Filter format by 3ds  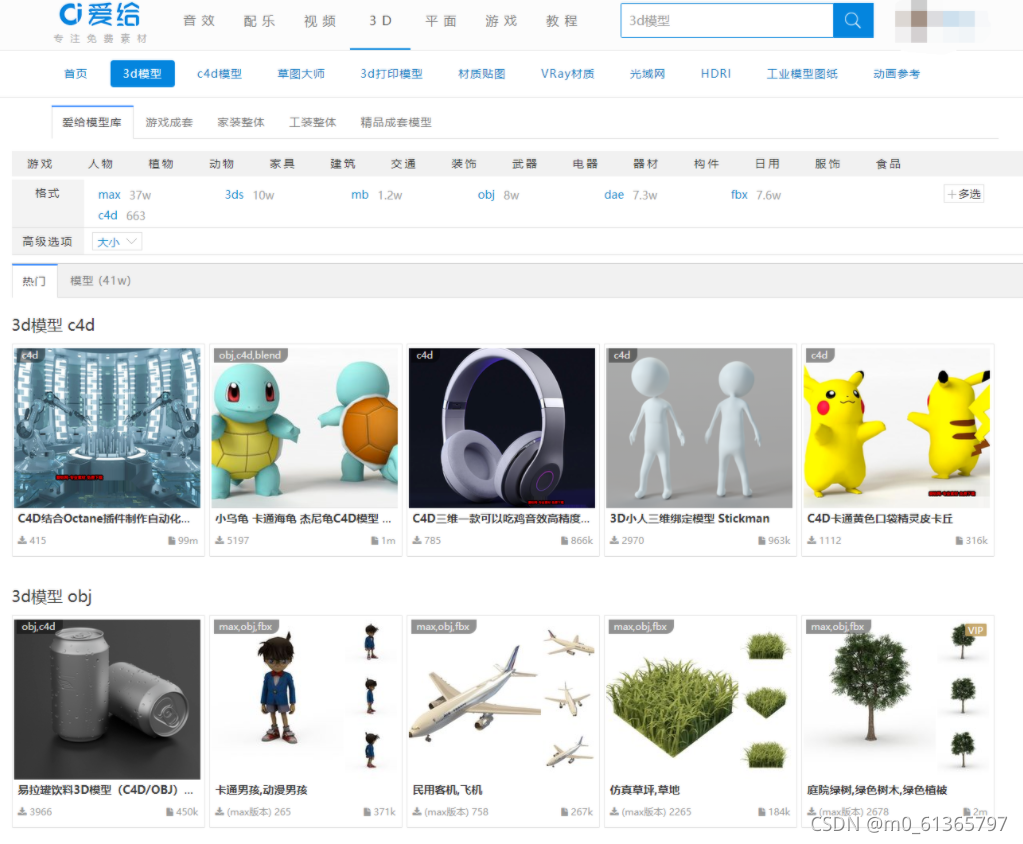234,194
